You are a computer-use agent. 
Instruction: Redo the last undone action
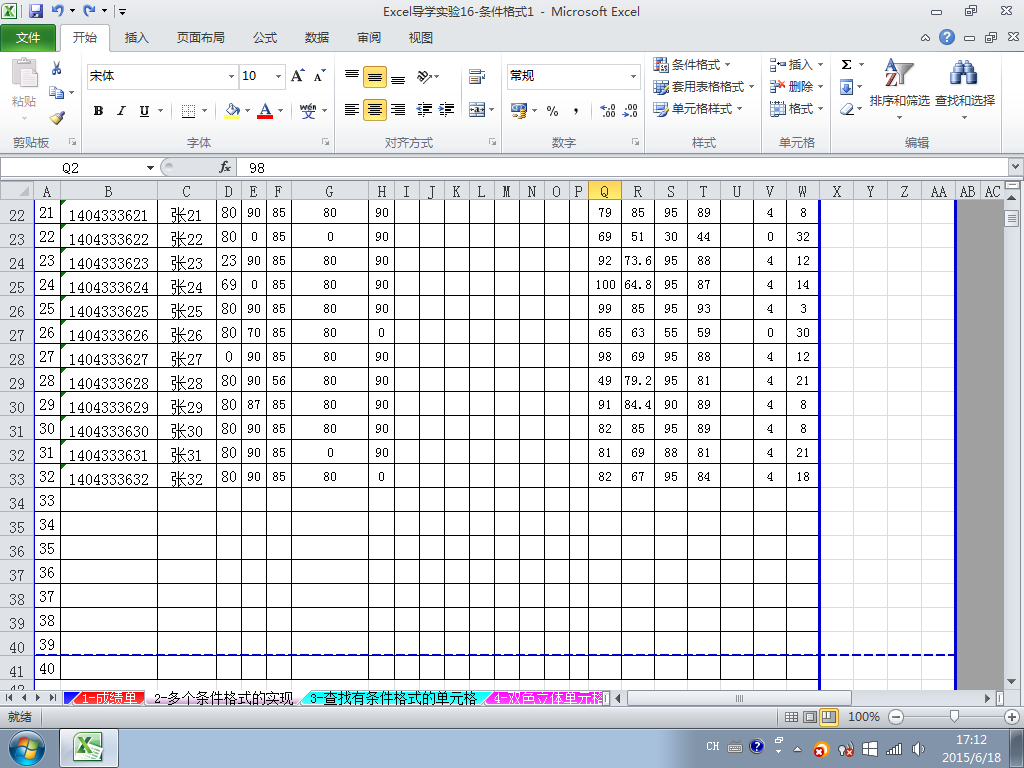coord(89,11)
